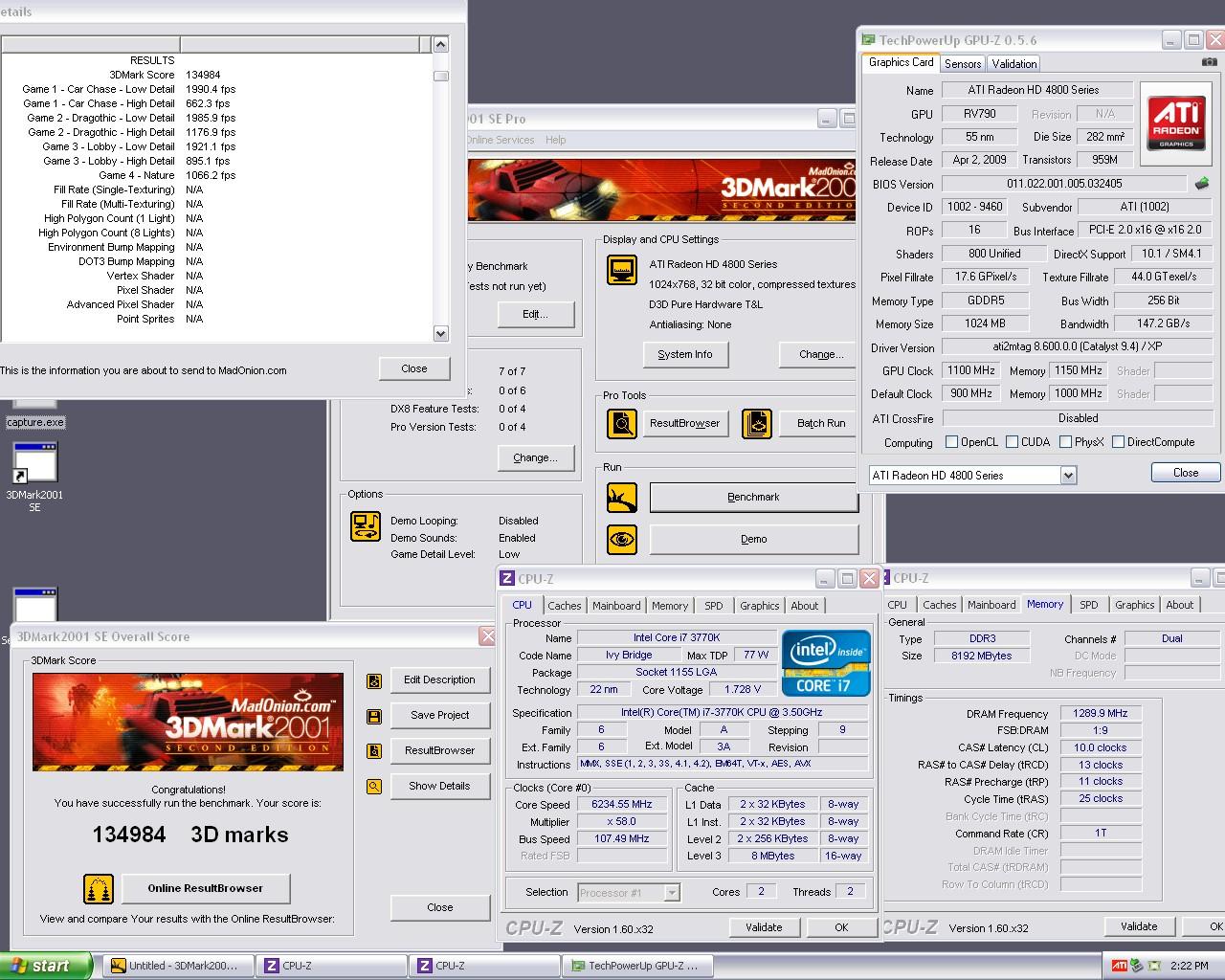Click the BIOS save chip icon in GPU-Z
This screenshot has width=1225, height=980.
click(x=1202, y=183)
